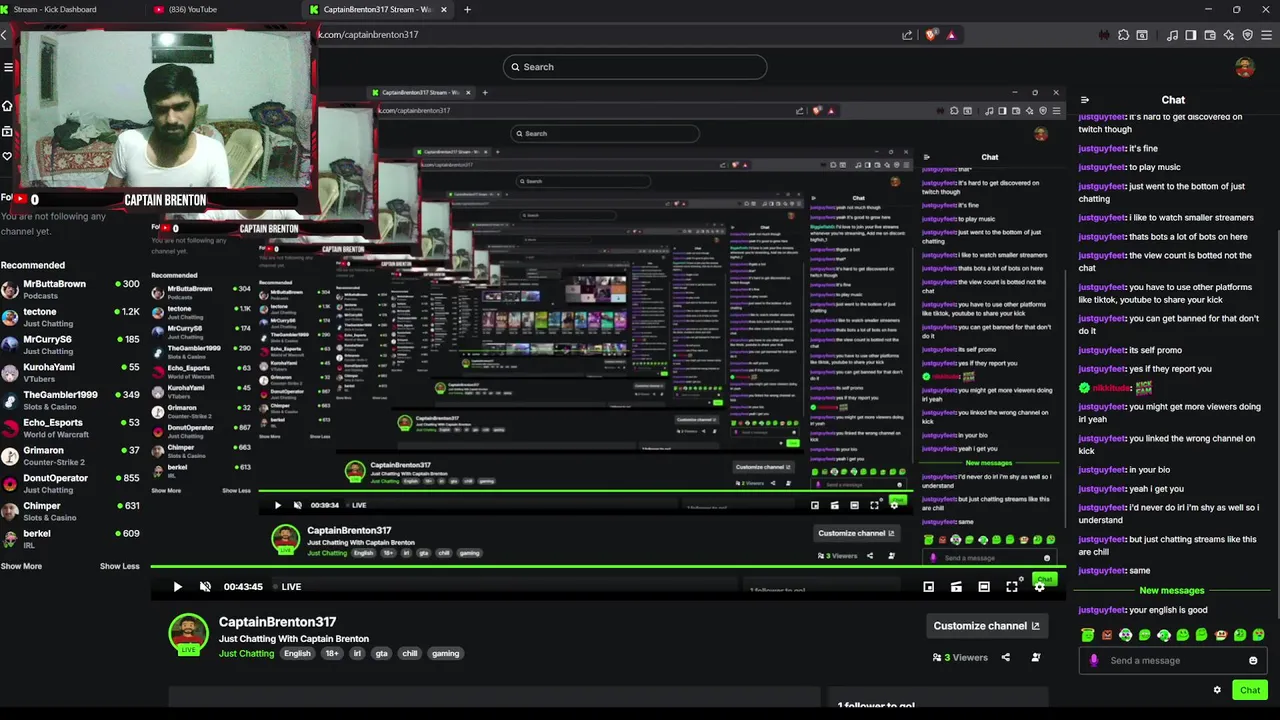
Task: Expand recommended list with Show More
Action: click(21, 566)
